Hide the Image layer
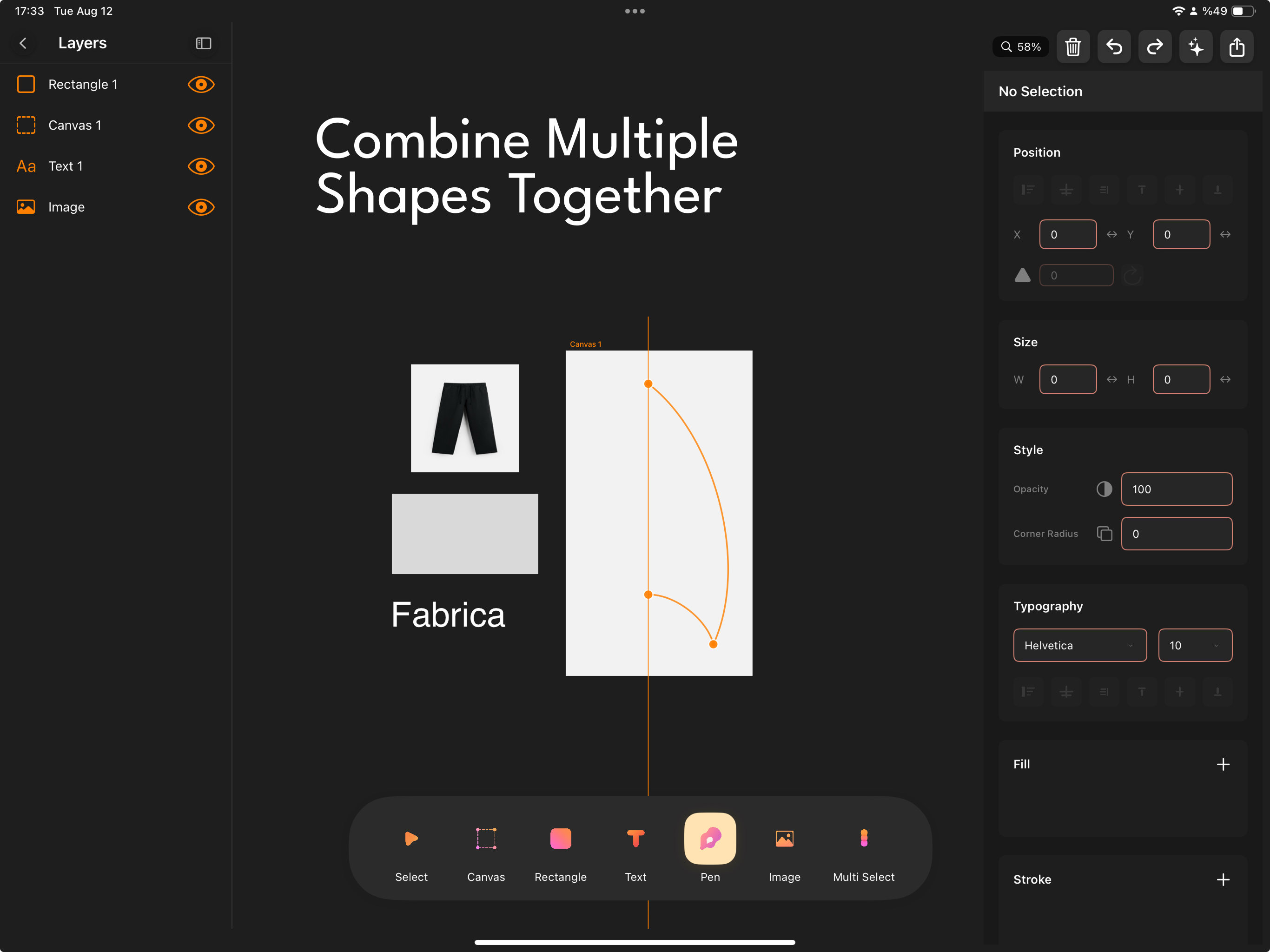The width and height of the screenshot is (1270, 952). point(201,207)
